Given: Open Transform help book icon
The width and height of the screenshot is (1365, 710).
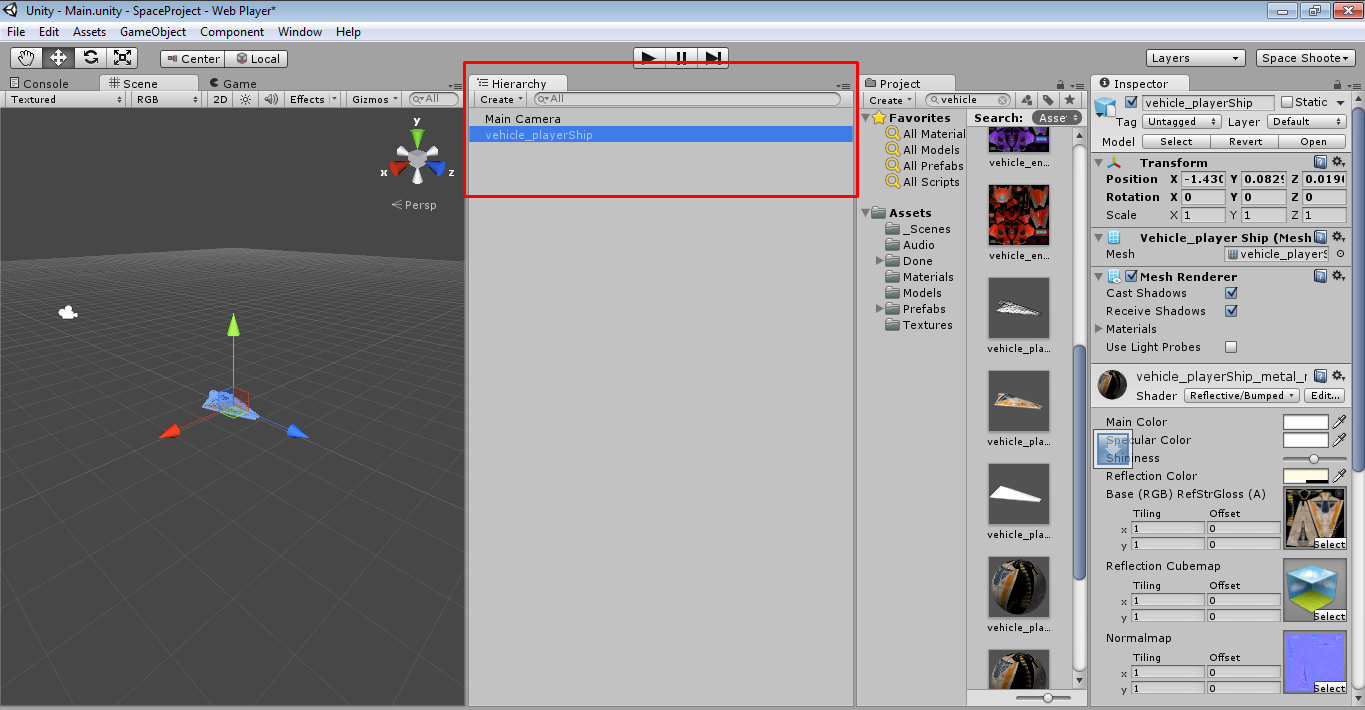Looking at the screenshot, I should (1321, 162).
